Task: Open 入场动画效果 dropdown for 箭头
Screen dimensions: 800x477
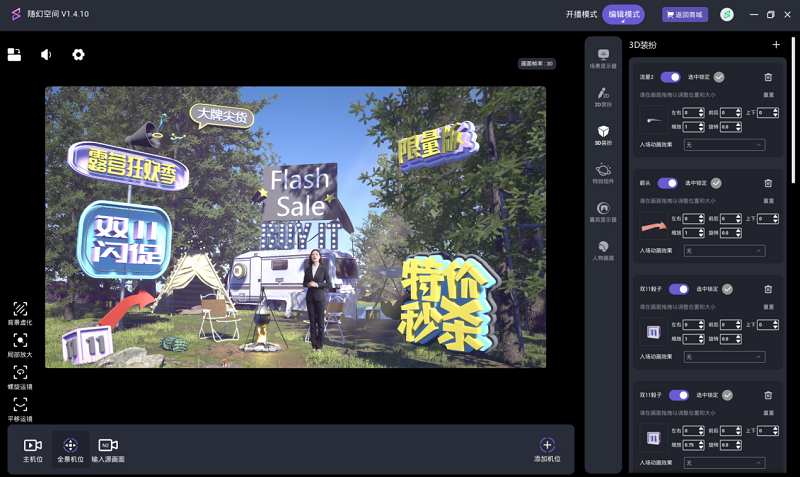Action: [x=724, y=251]
